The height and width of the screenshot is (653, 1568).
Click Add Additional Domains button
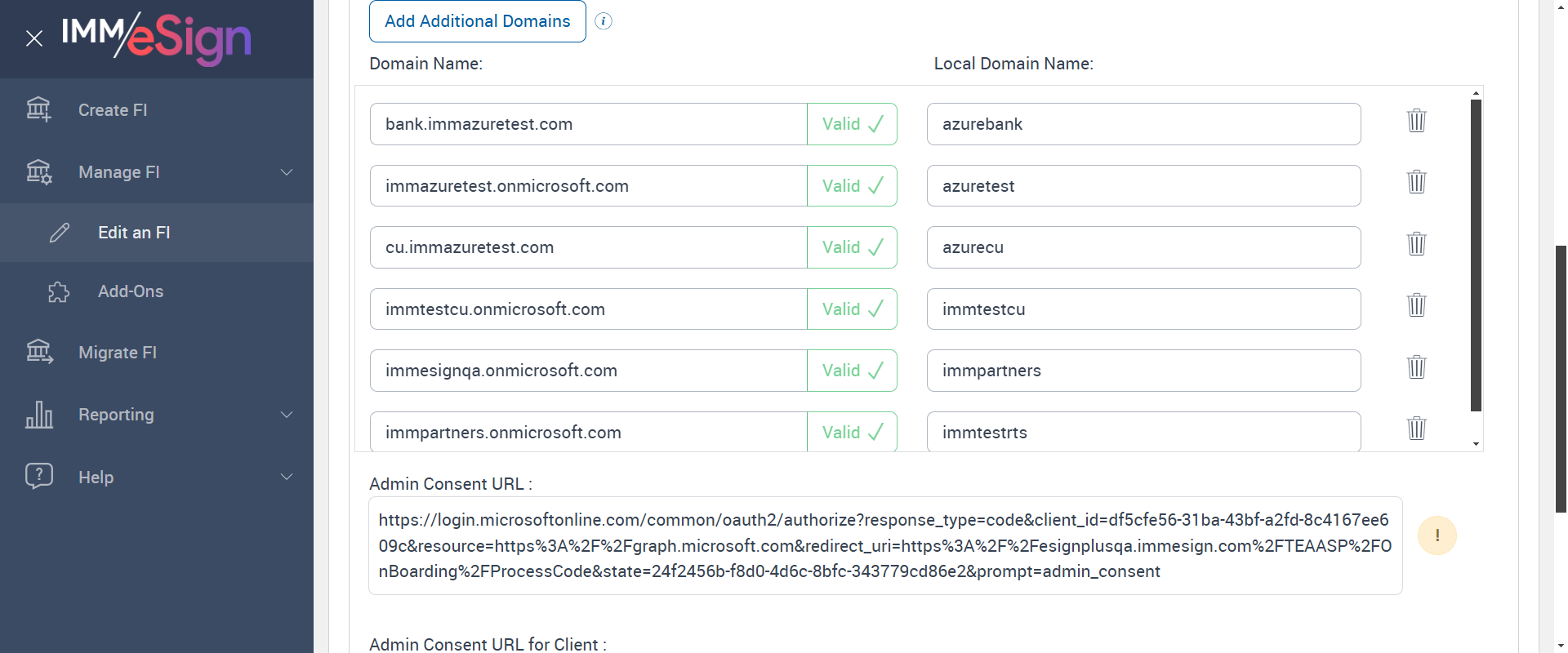(x=478, y=21)
